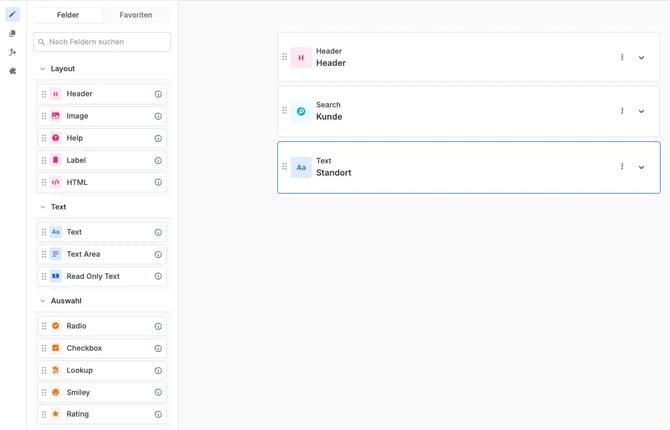
Task: Expand the Standort text card
Action: point(641,168)
